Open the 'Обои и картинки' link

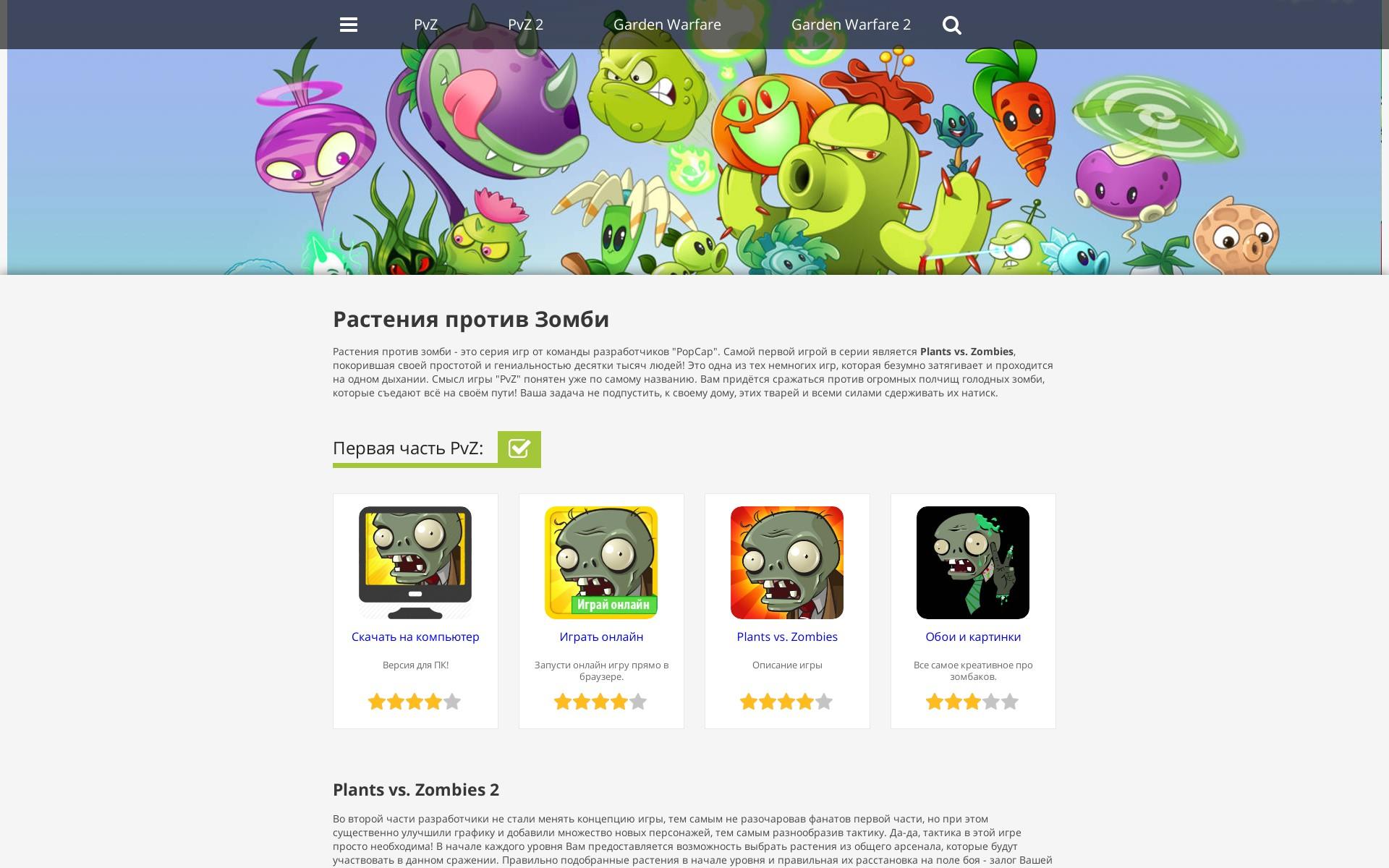coord(973,637)
